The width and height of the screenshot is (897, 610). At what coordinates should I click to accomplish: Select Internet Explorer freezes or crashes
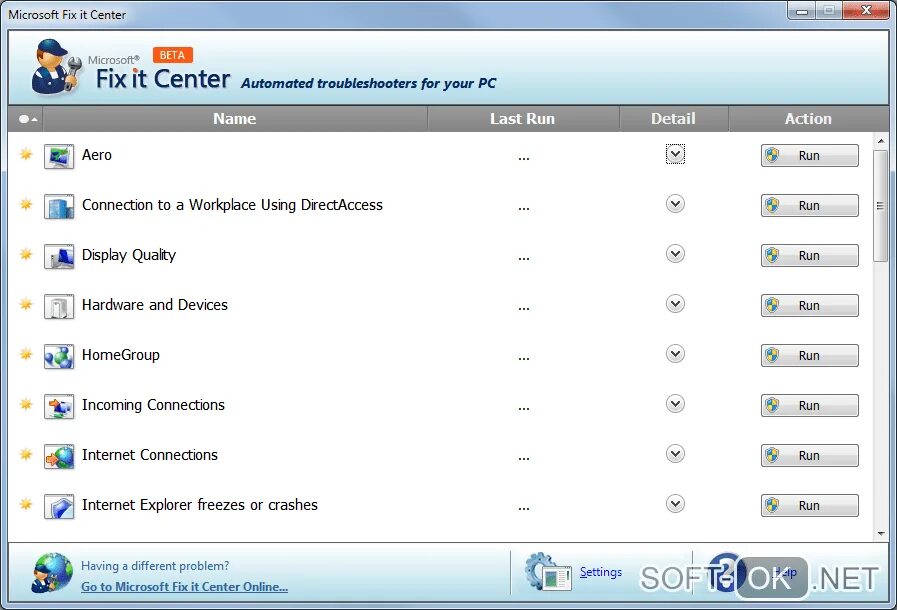[x=200, y=505]
